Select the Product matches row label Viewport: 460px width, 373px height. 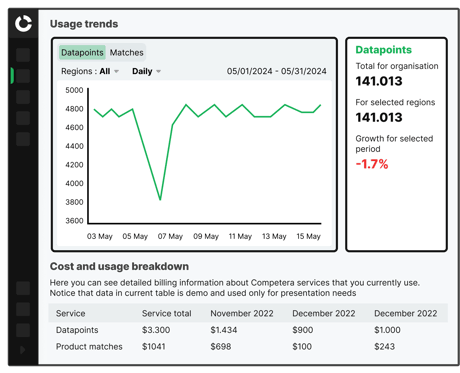coord(89,347)
